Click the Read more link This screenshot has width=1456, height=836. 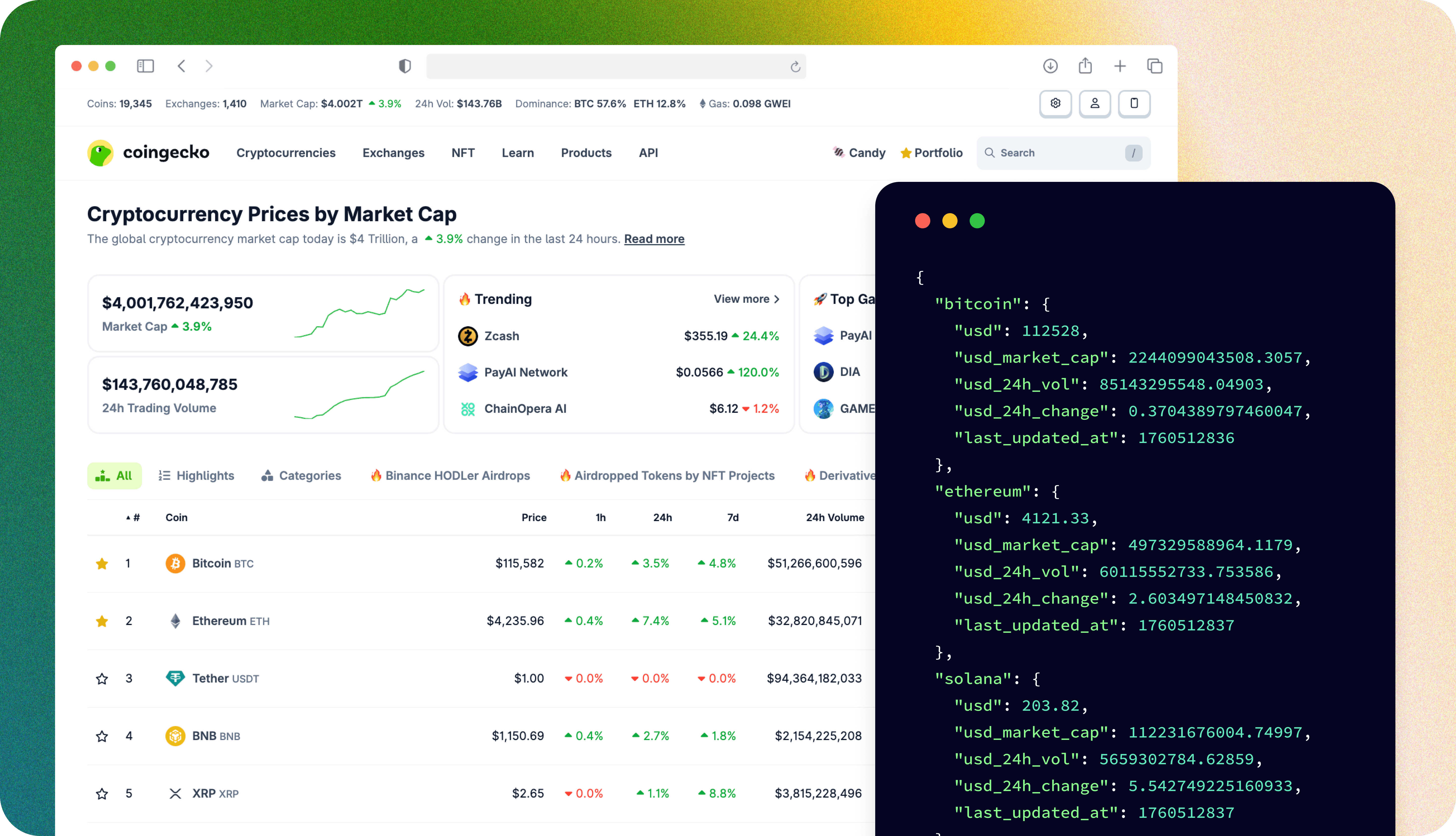pos(654,239)
